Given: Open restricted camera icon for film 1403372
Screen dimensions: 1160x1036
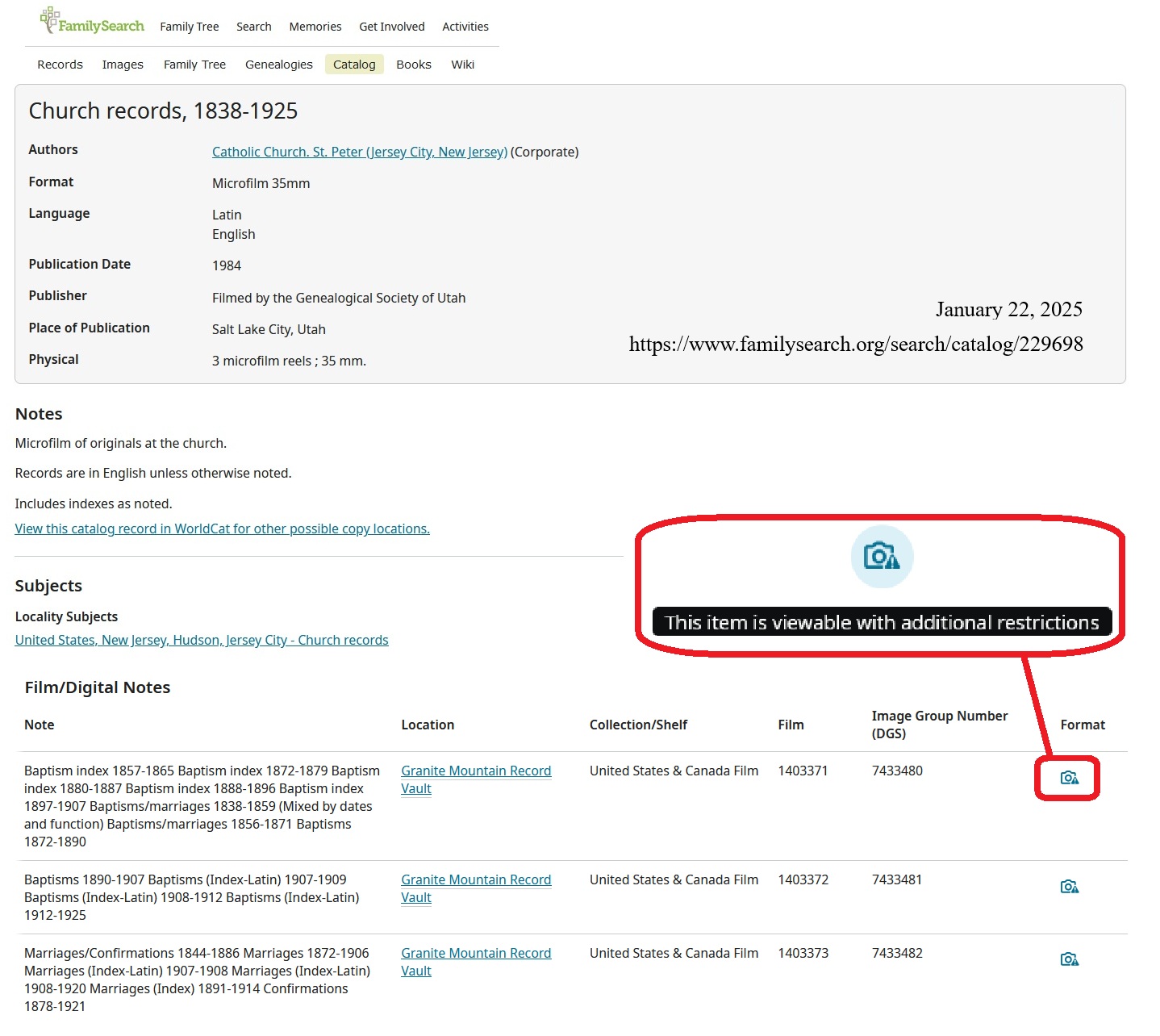Looking at the screenshot, I should point(1069,887).
